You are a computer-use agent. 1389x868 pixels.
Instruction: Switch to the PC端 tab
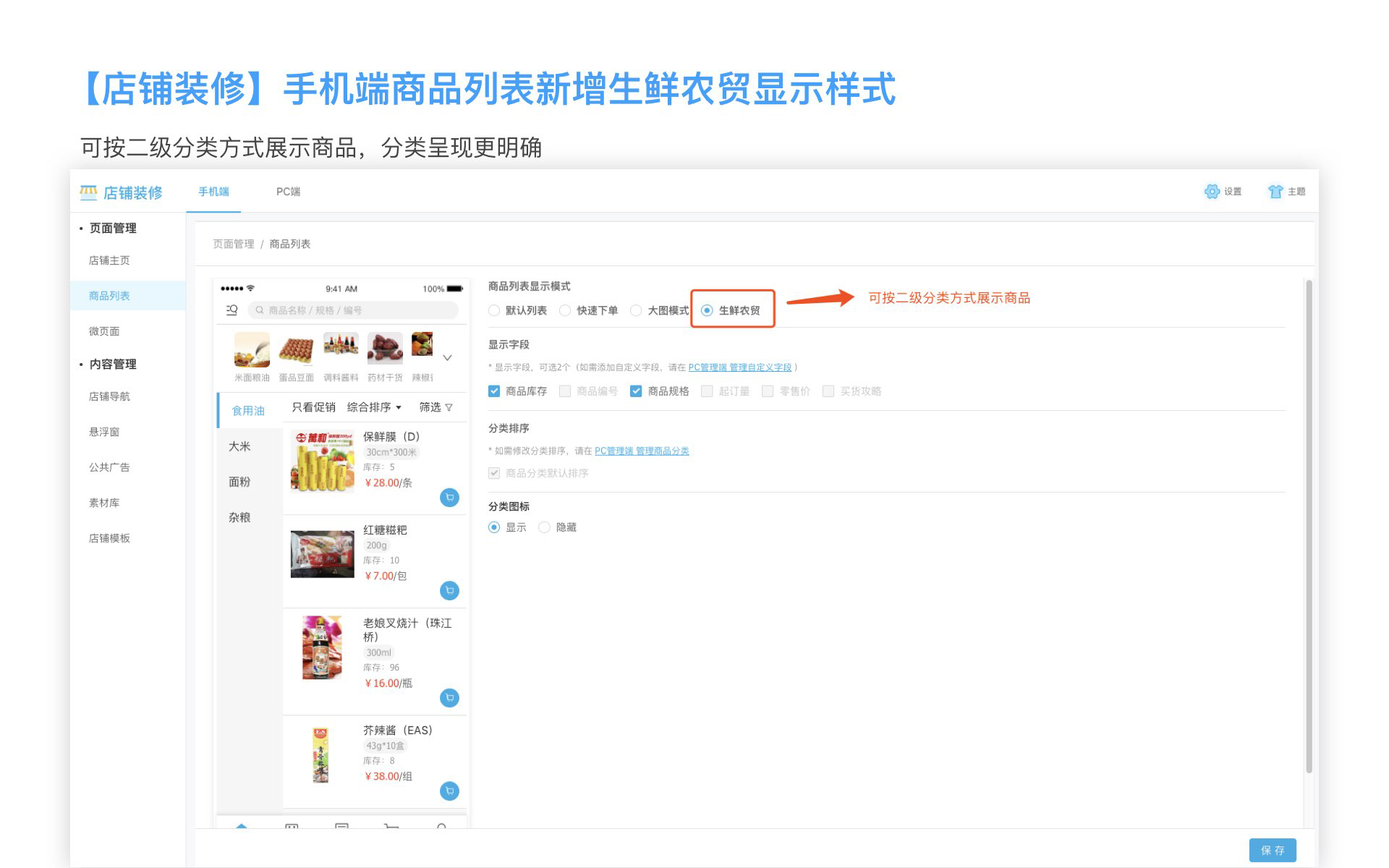[288, 192]
